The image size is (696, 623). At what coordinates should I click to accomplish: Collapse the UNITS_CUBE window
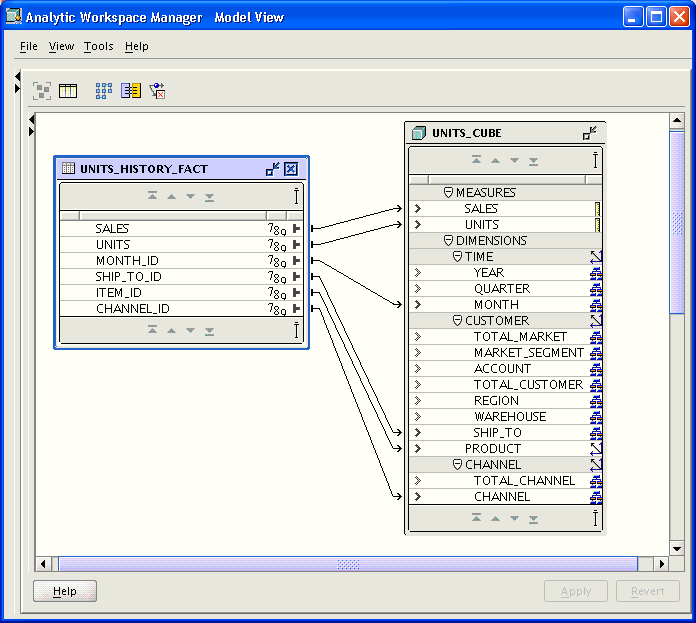click(590, 133)
